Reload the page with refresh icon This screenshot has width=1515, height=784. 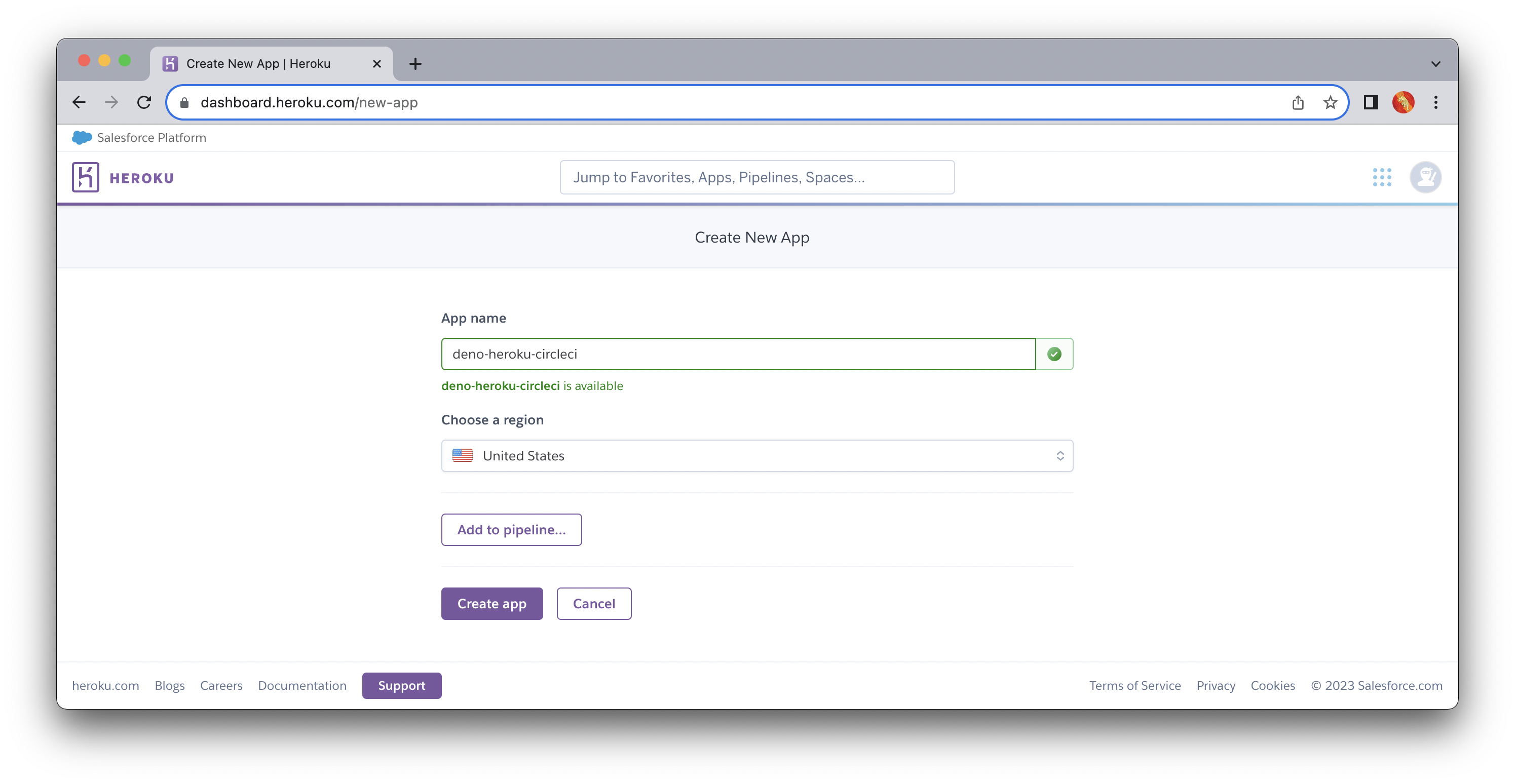144,103
